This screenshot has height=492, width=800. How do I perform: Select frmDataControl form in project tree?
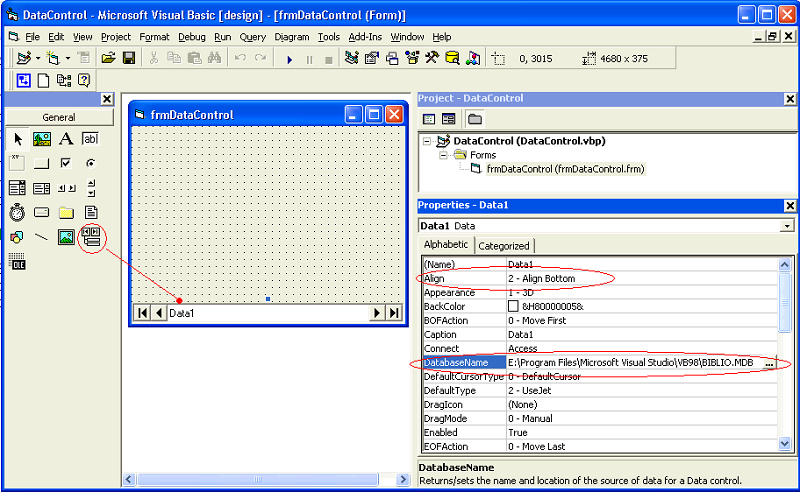pyautogui.click(x=565, y=169)
